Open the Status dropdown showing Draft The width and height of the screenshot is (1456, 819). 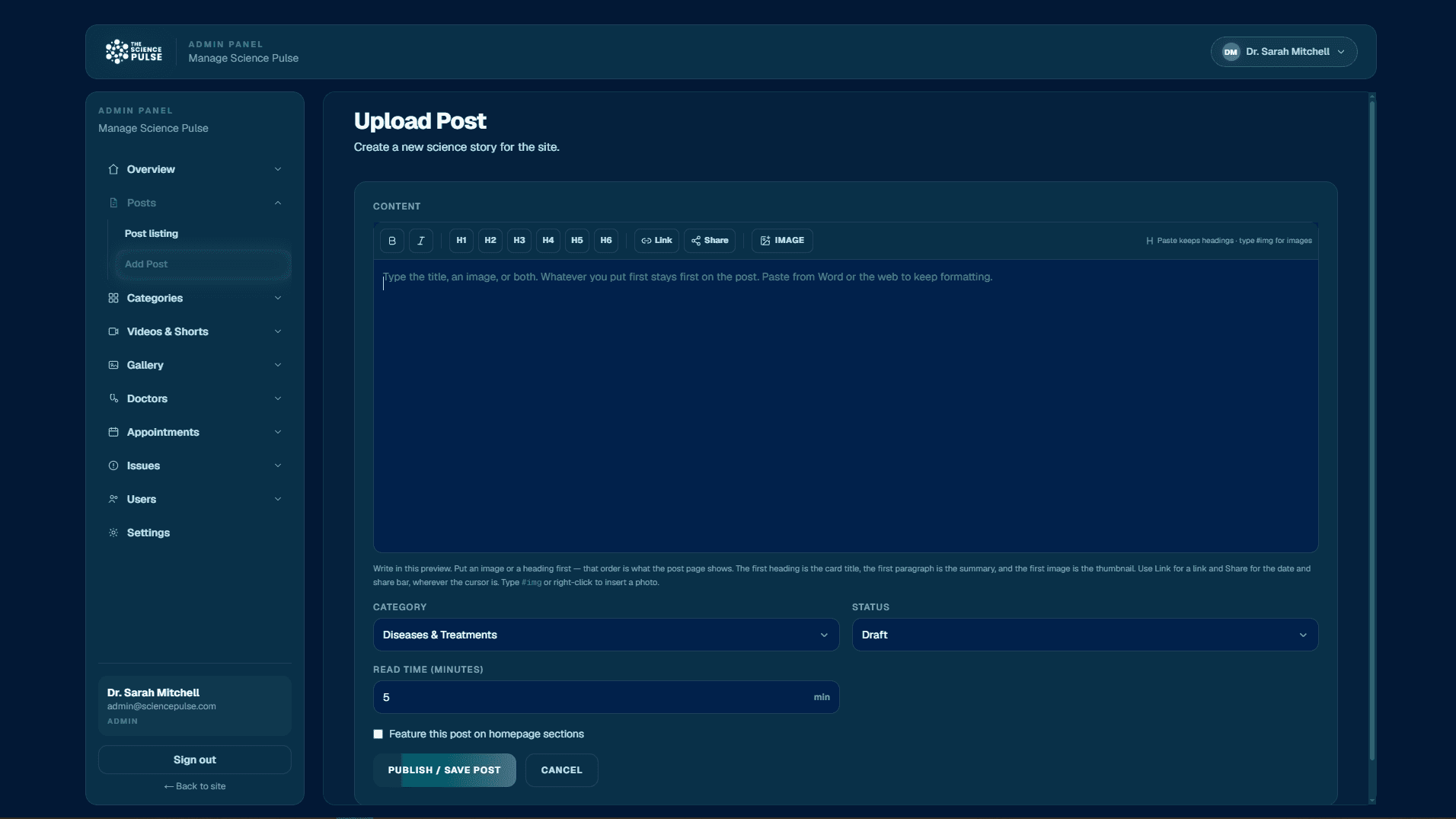click(x=1085, y=635)
